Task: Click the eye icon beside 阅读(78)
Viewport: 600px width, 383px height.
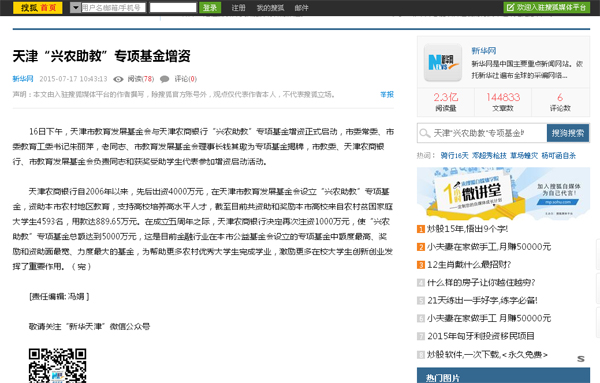Action: click(118, 79)
